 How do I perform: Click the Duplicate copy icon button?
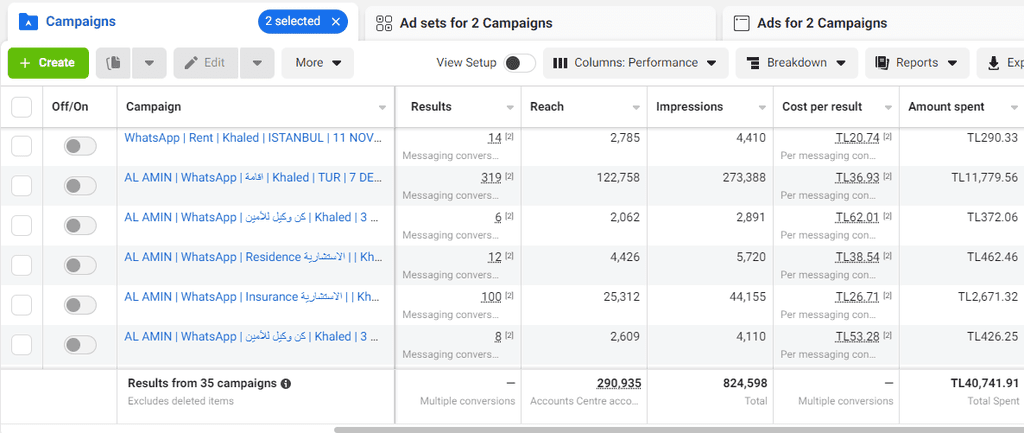click(114, 63)
